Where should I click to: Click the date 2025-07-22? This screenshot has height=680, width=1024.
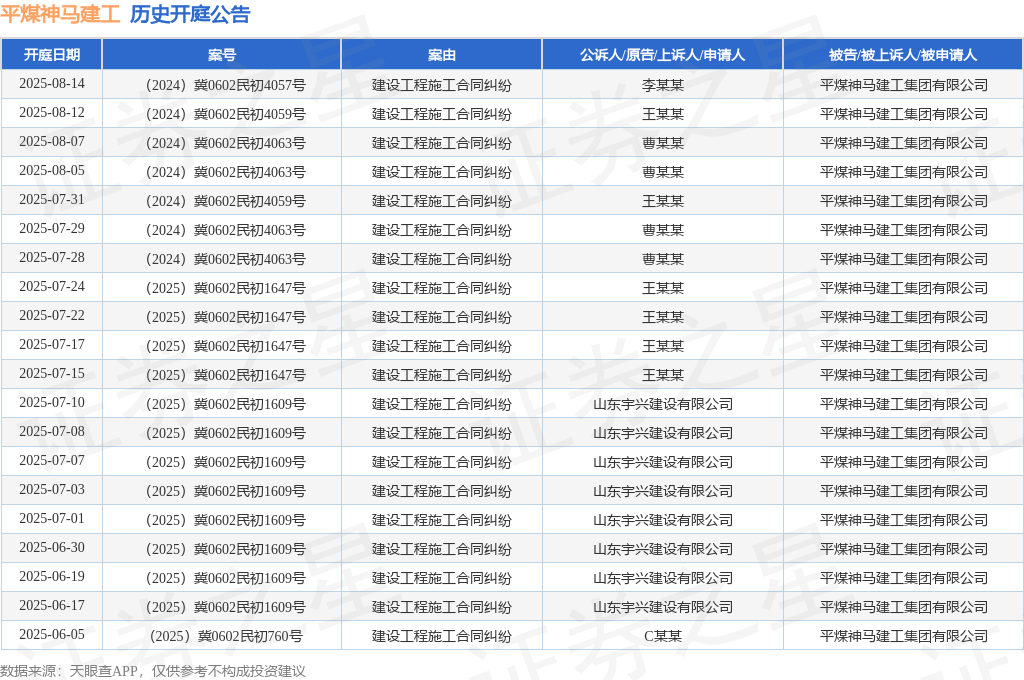(x=52, y=316)
